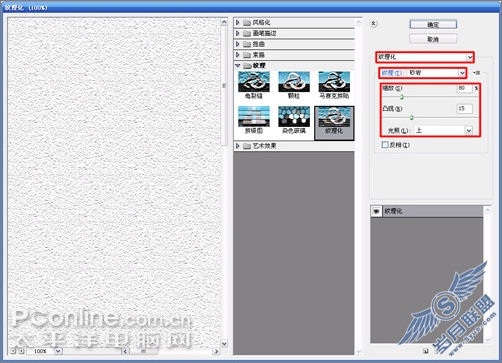Click the preview zoom in plus button
This screenshot has height=363, width=502.
coord(21,351)
